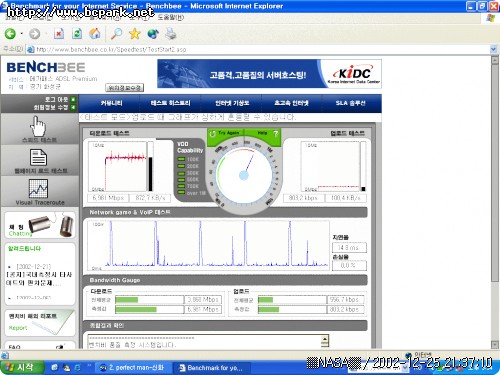The width and height of the screenshot is (500, 375).
Task: Click the green Back arrow in IE toolbar
Action: 10,33
